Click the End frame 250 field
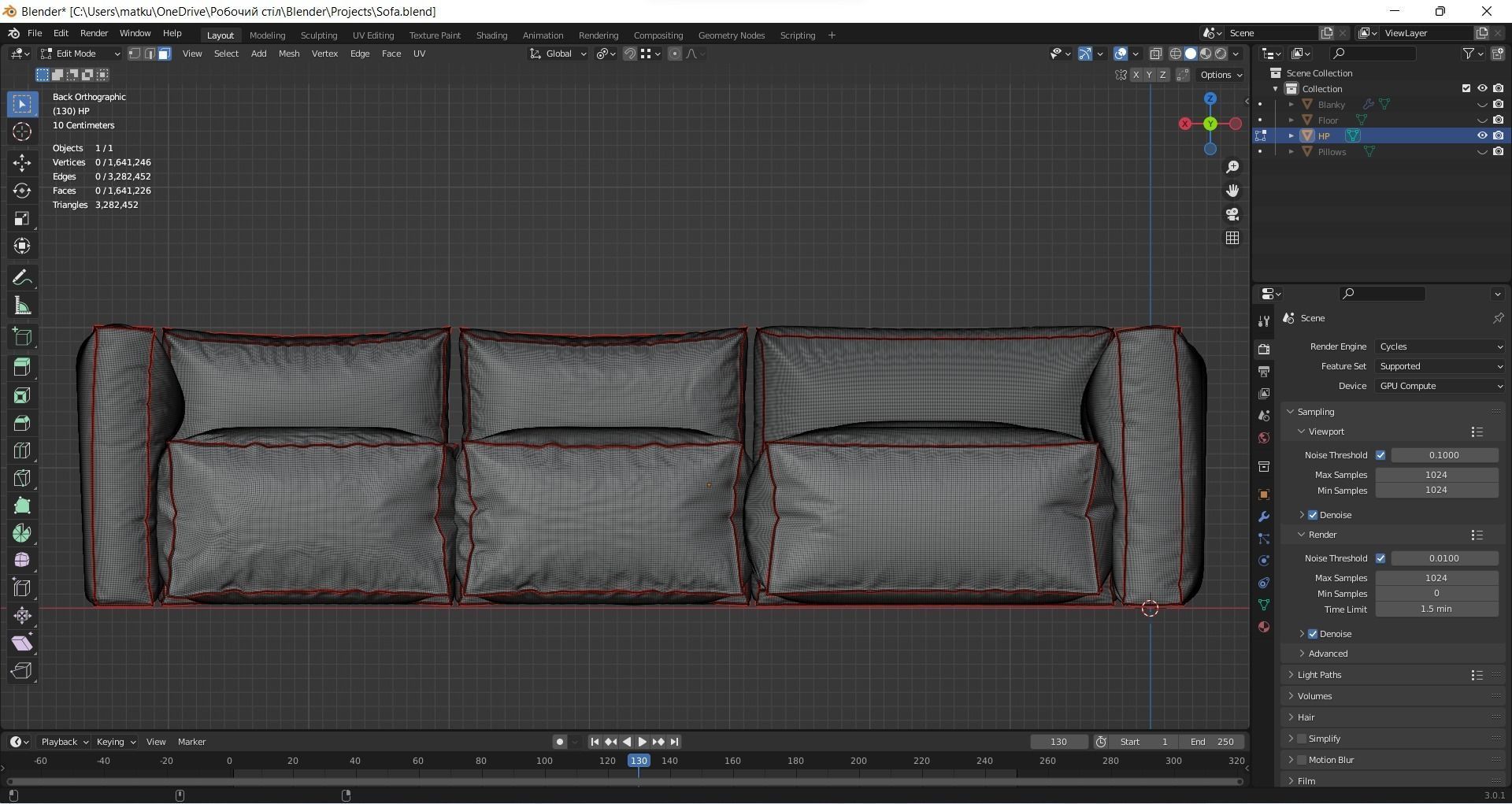The height and width of the screenshot is (804, 1512). tap(1212, 742)
